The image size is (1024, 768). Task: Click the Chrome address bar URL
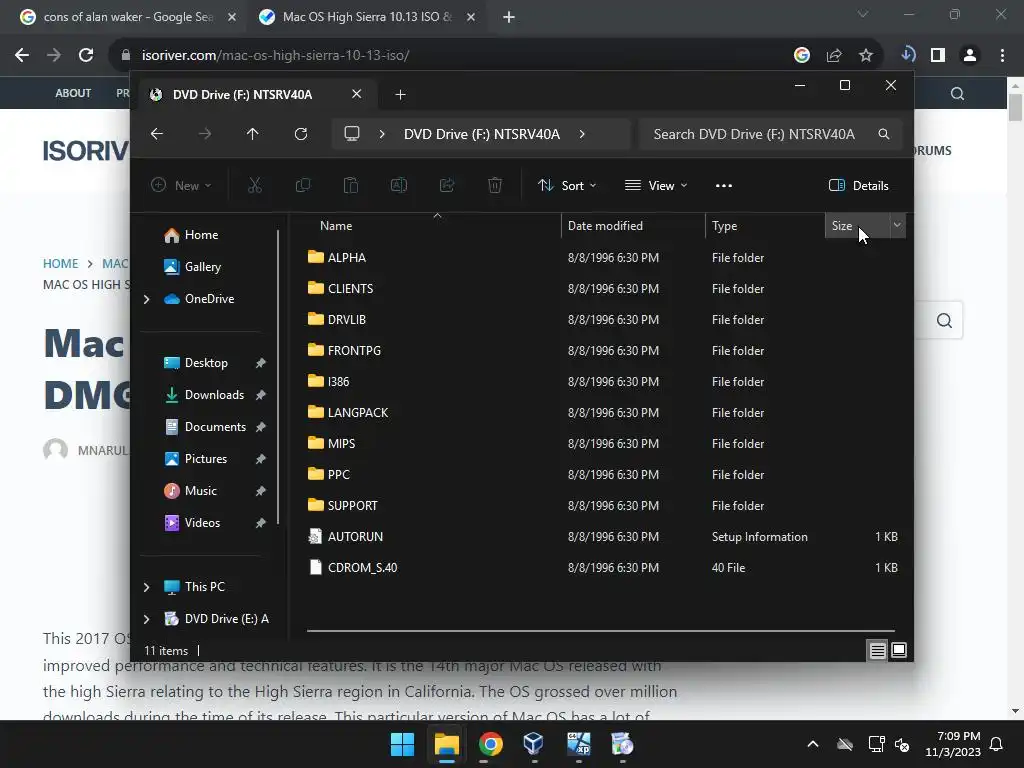pos(275,55)
